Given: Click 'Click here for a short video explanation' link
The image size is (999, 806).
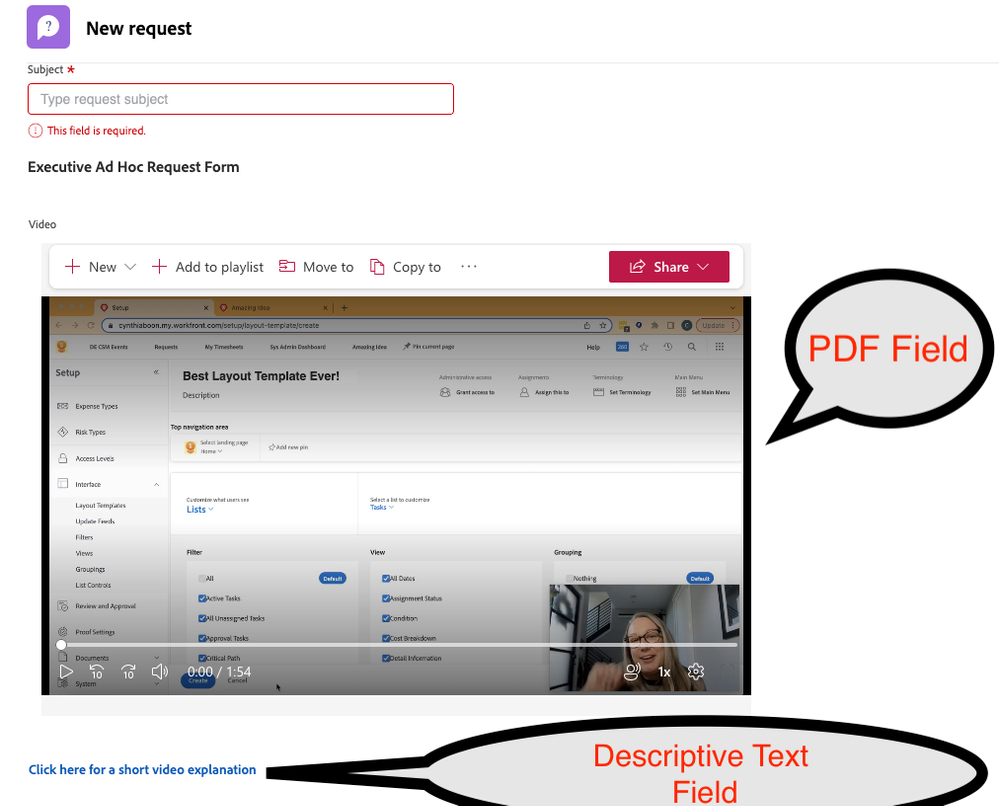Looking at the screenshot, I should [x=142, y=770].
